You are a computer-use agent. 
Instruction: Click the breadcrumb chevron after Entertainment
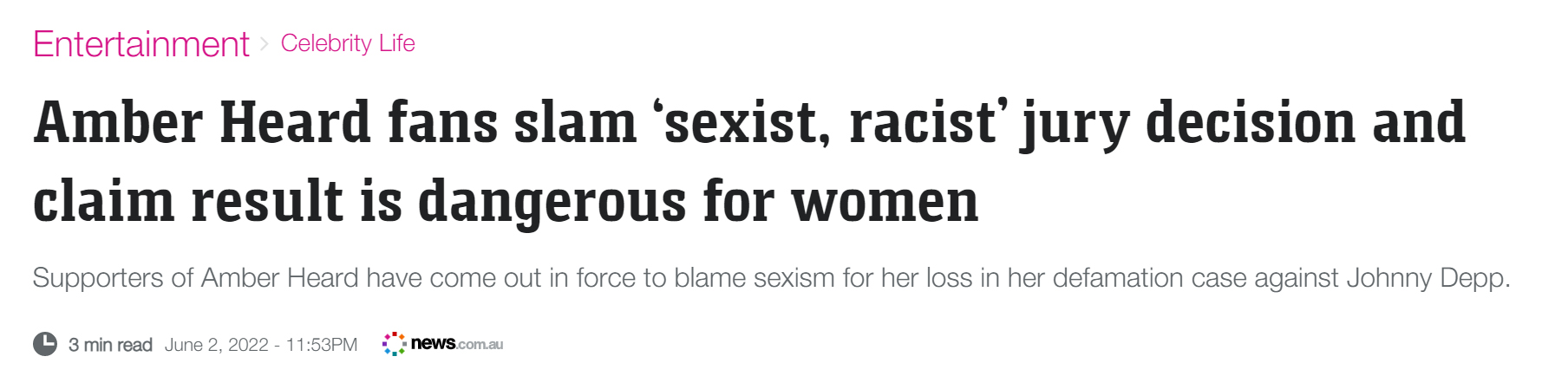[265, 43]
